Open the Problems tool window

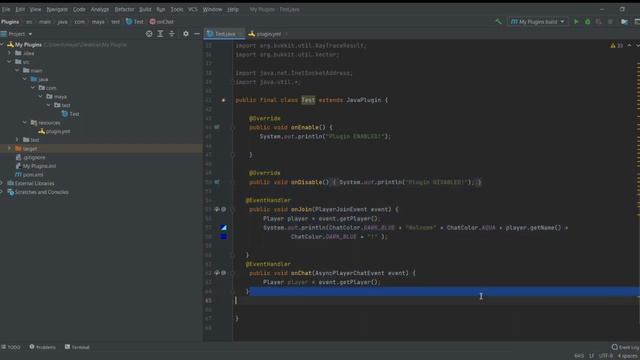coord(42,347)
